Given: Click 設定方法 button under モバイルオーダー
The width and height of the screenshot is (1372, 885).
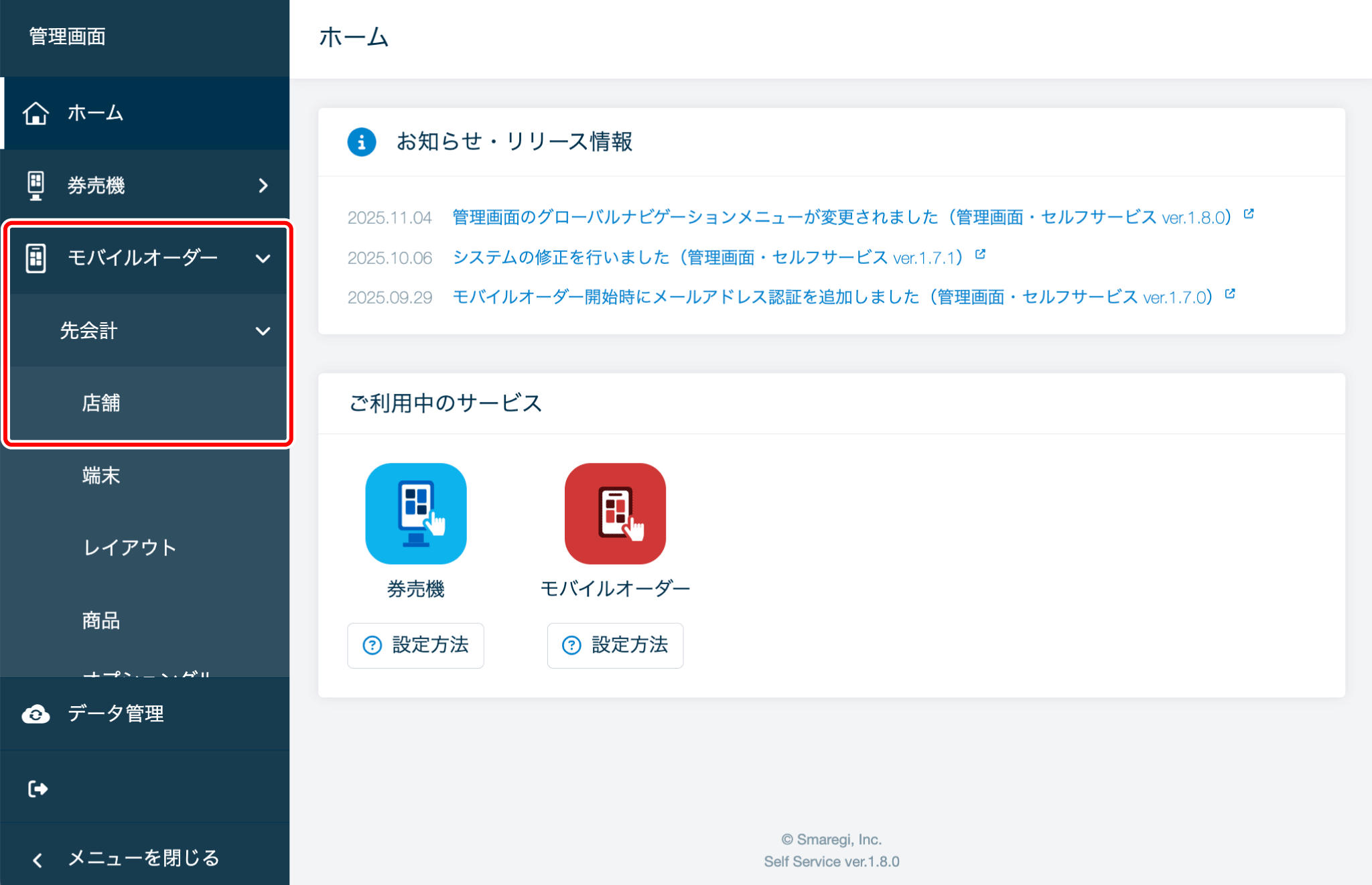Looking at the screenshot, I should 615,645.
